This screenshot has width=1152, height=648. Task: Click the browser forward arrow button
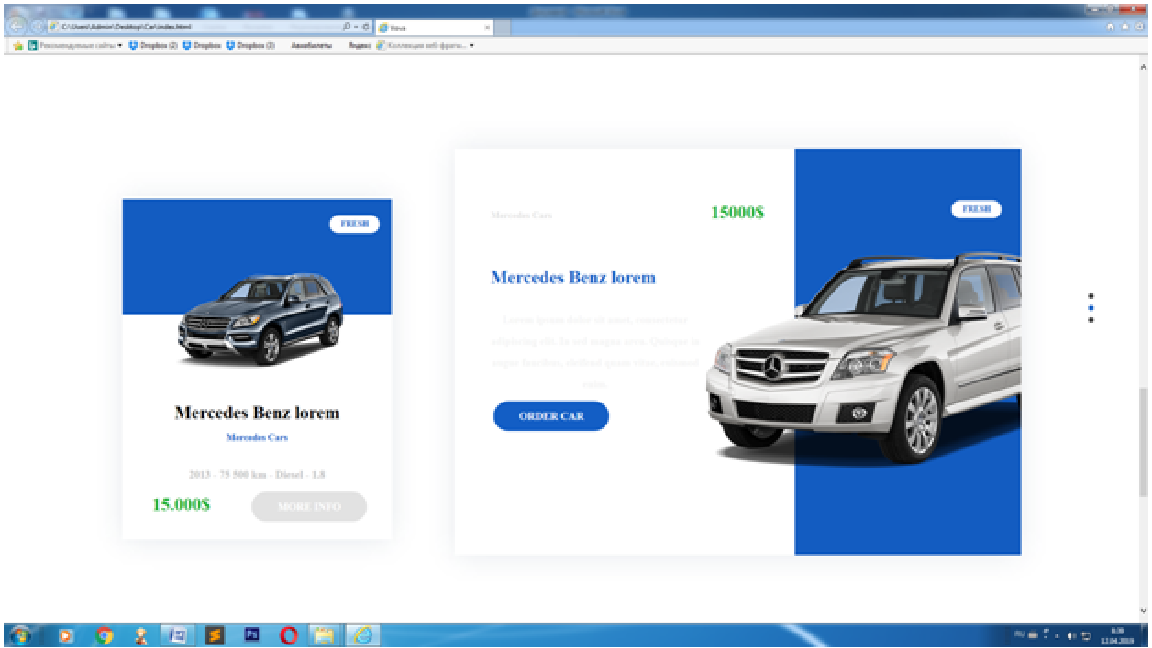(36, 26)
